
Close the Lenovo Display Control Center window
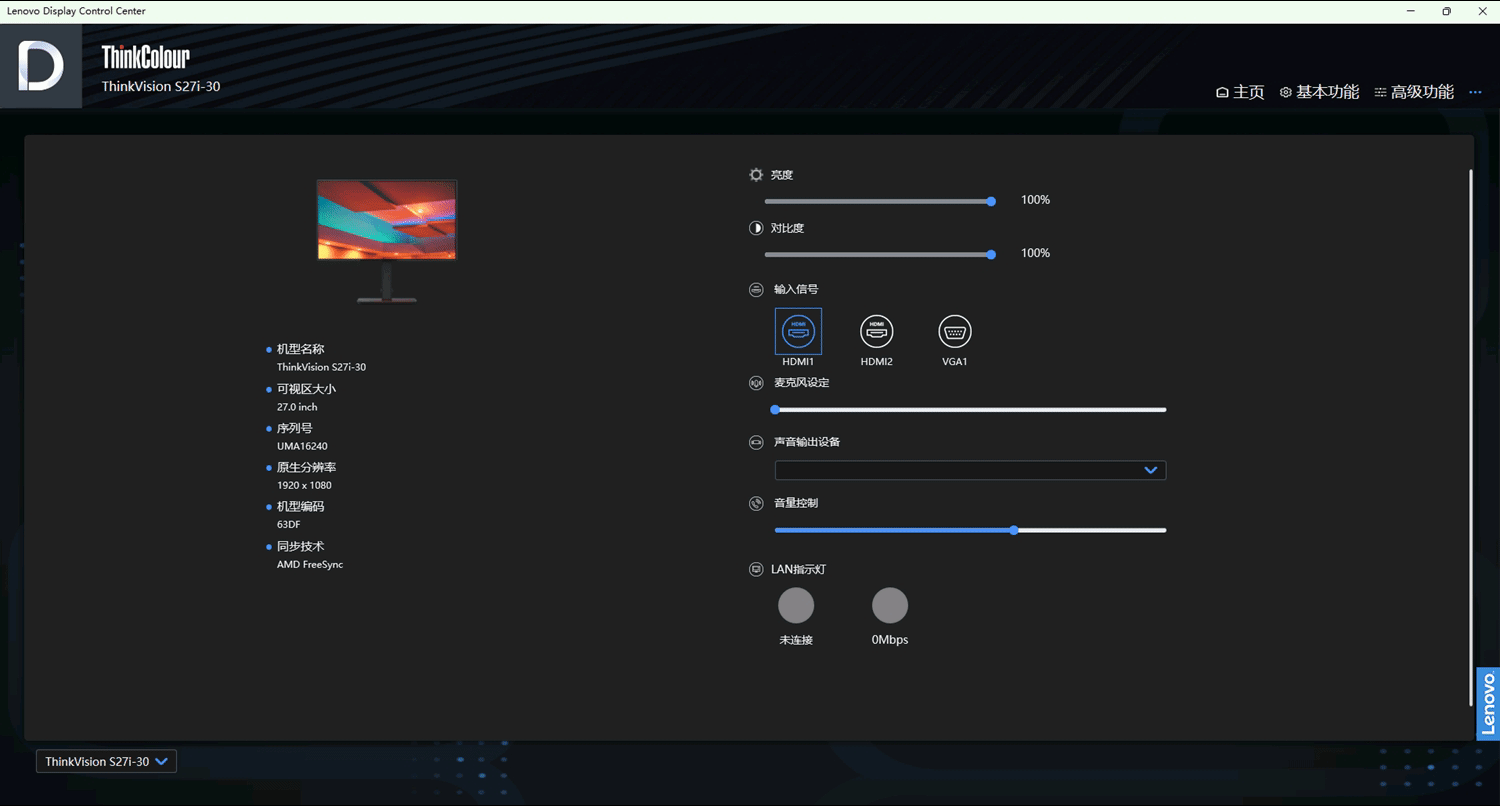pyautogui.click(x=1482, y=11)
